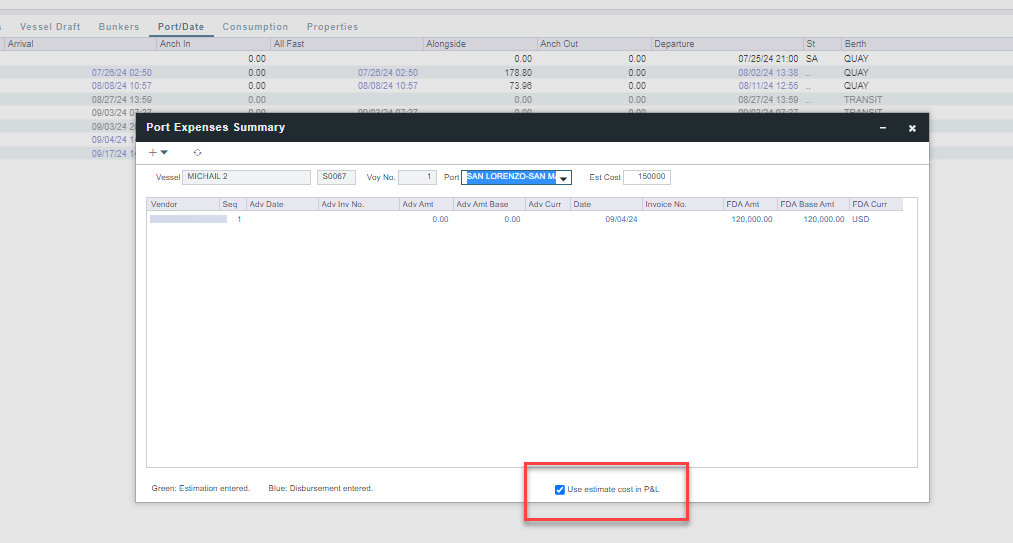The height and width of the screenshot is (543, 1013).
Task: Toggle Use estimate cost in P&L checkbox
Action: tap(560, 489)
